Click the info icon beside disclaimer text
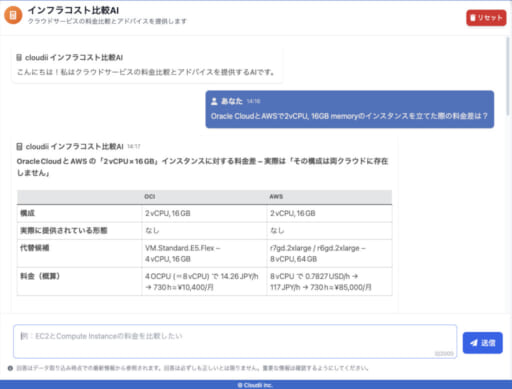 10,368
